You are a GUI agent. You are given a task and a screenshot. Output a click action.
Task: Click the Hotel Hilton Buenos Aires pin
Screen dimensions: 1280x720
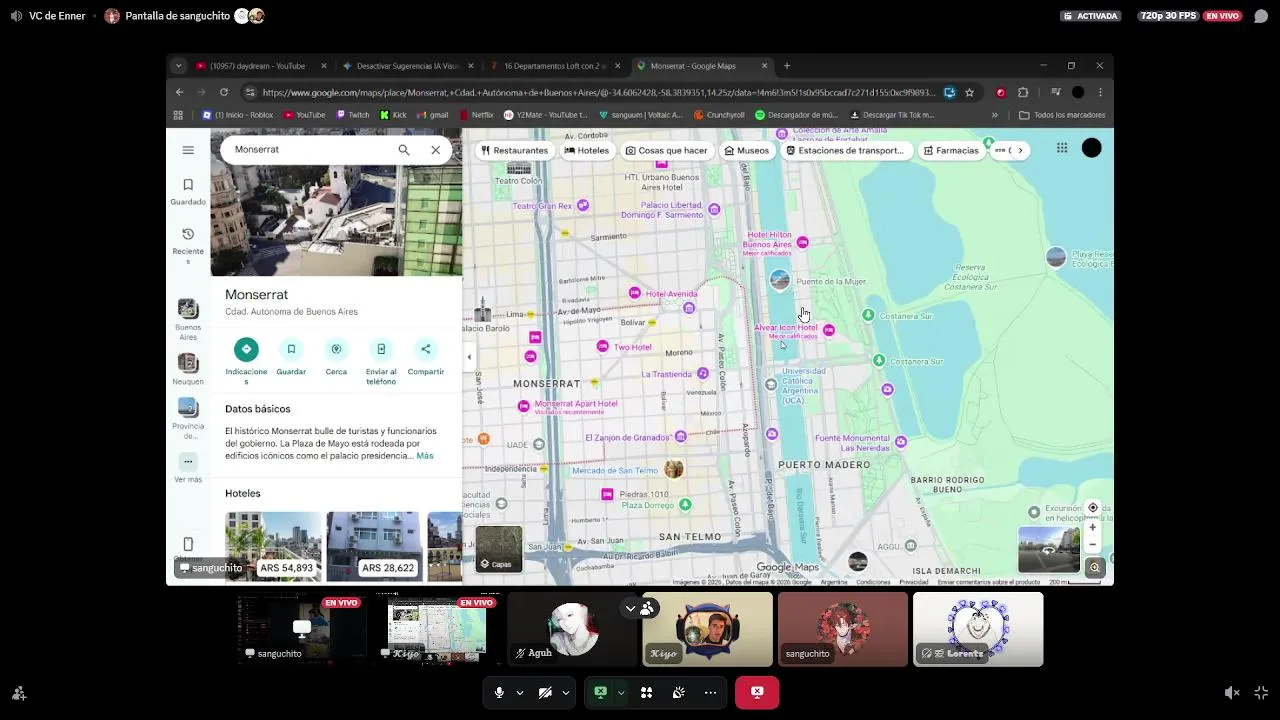click(x=802, y=243)
